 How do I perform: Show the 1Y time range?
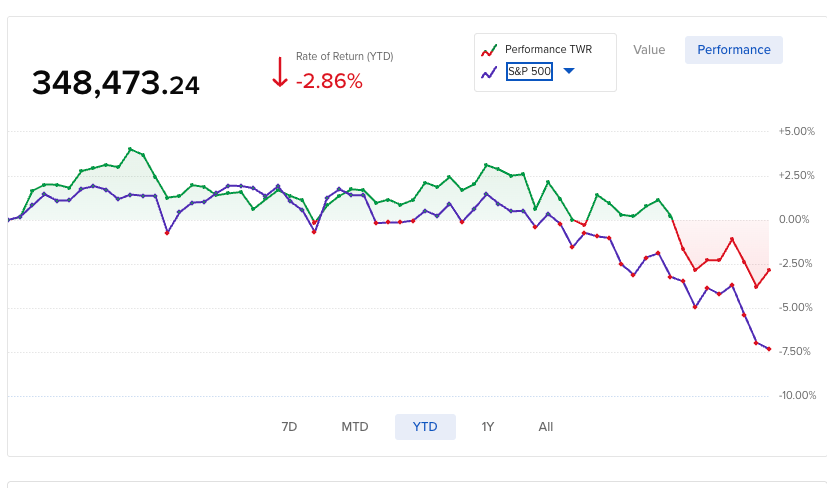click(488, 427)
